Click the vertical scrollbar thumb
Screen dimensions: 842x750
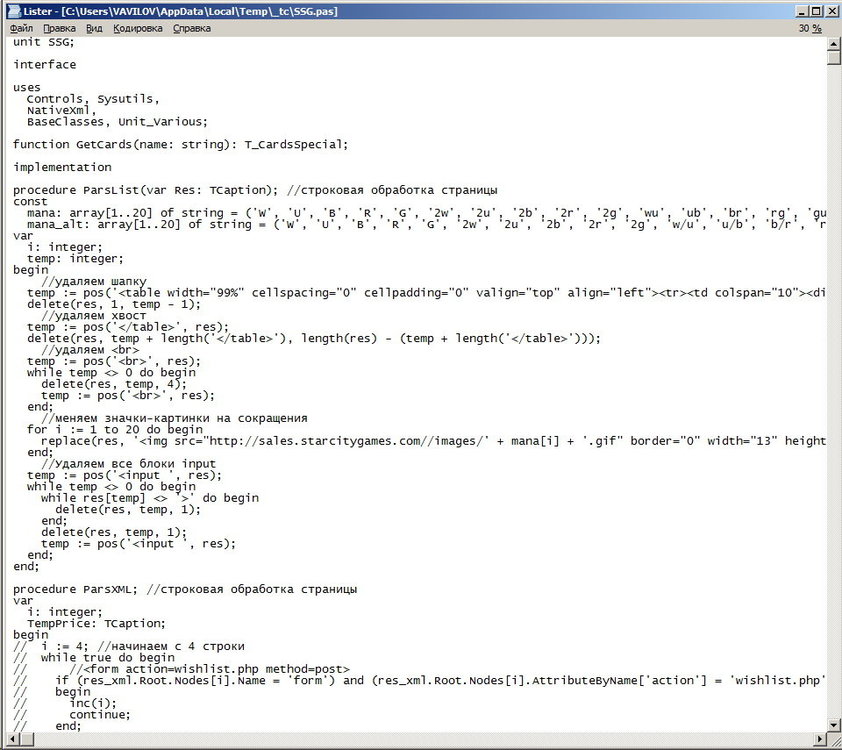[x=833, y=55]
